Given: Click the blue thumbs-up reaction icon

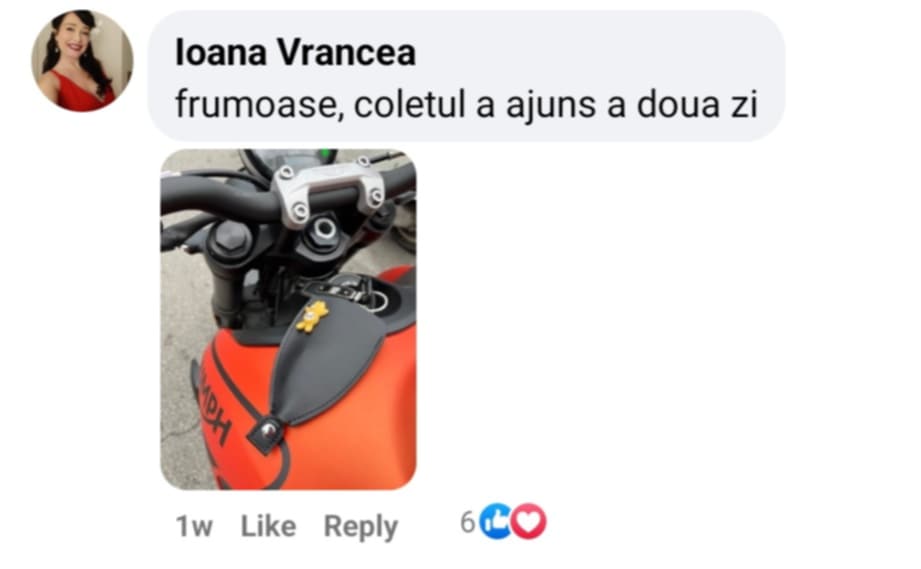Looking at the screenshot, I should (496, 521).
